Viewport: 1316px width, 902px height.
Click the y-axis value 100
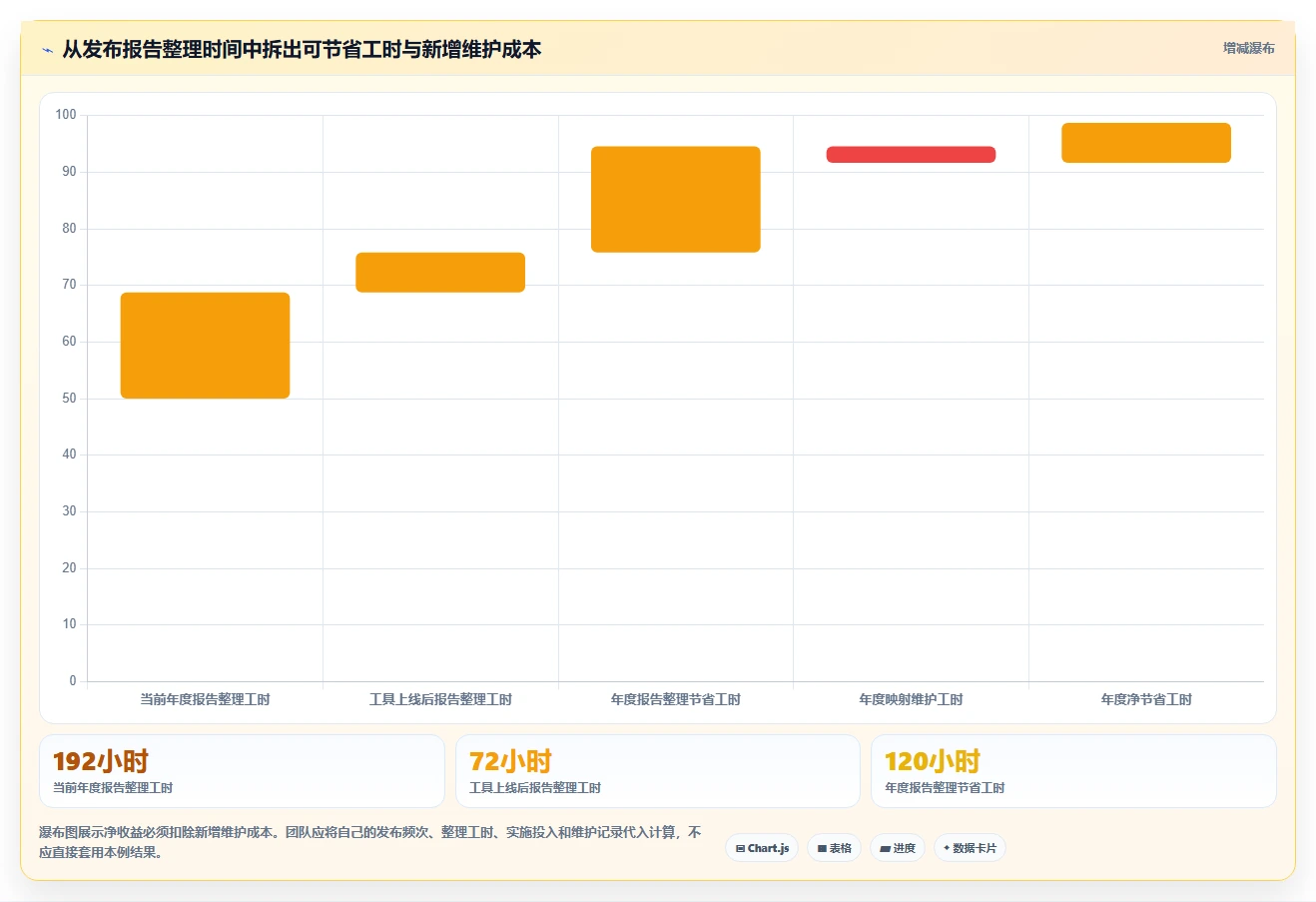point(66,115)
